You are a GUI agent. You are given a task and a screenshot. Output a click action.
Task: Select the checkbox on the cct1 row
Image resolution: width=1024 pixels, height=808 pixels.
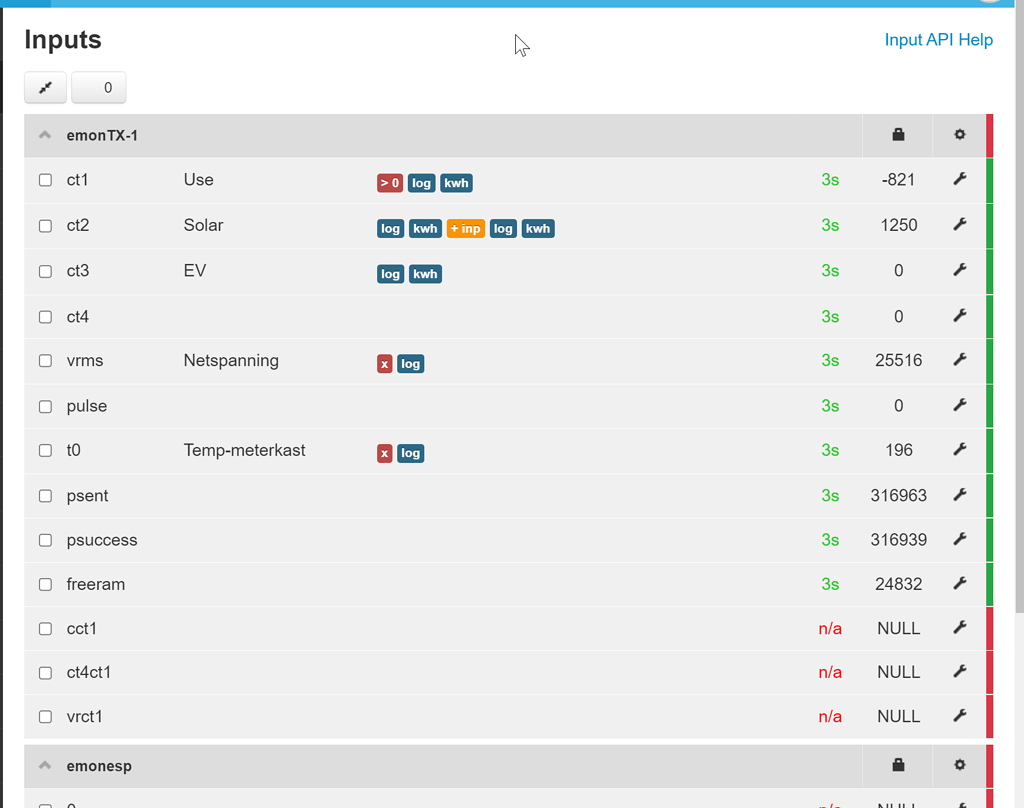pyautogui.click(x=45, y=628)
